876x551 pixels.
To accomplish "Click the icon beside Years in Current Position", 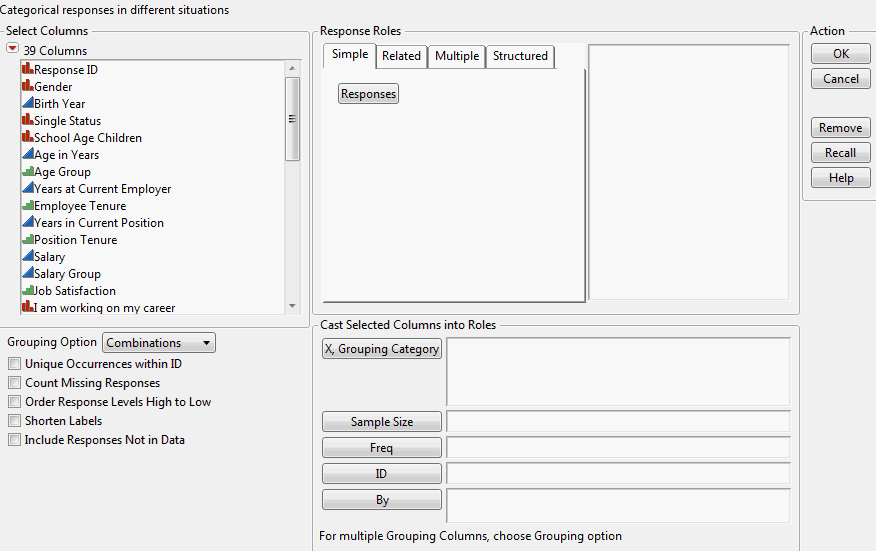I will click(27, 223).
